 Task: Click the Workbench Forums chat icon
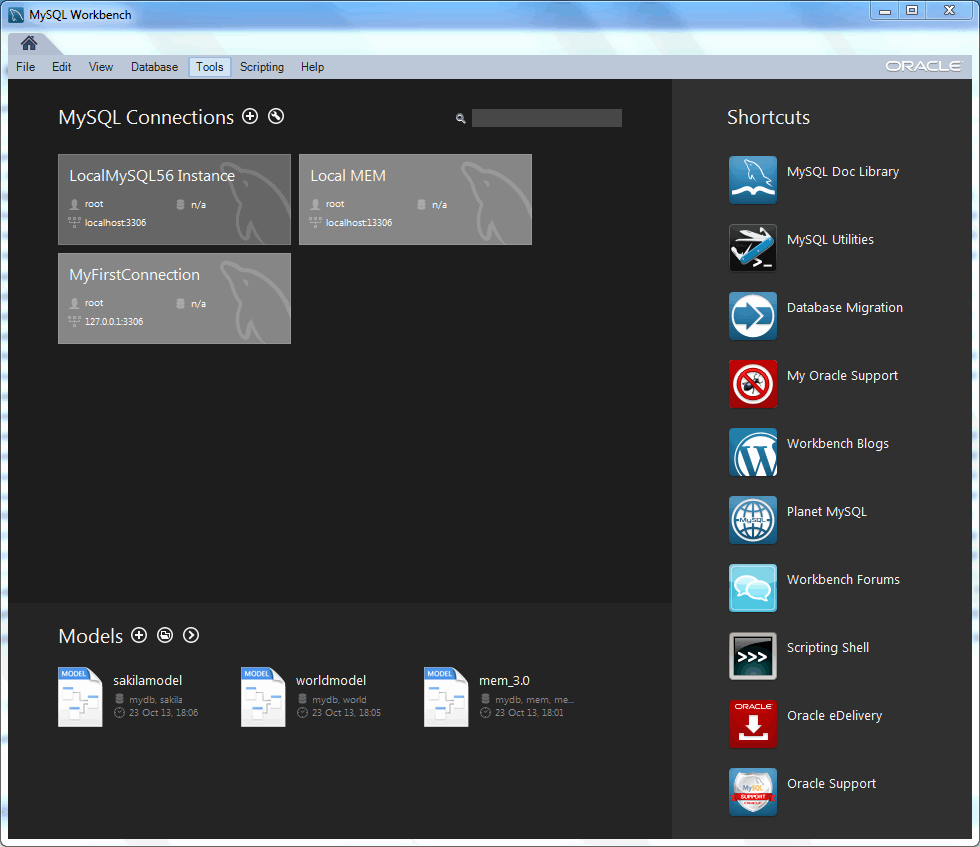pyautogui.click(x=753, y=588)
